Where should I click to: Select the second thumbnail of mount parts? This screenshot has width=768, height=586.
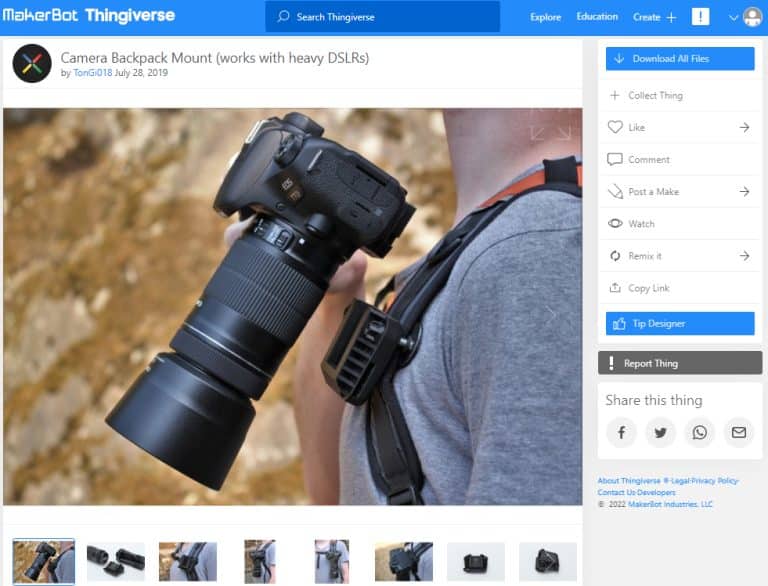tap(116, 562)
